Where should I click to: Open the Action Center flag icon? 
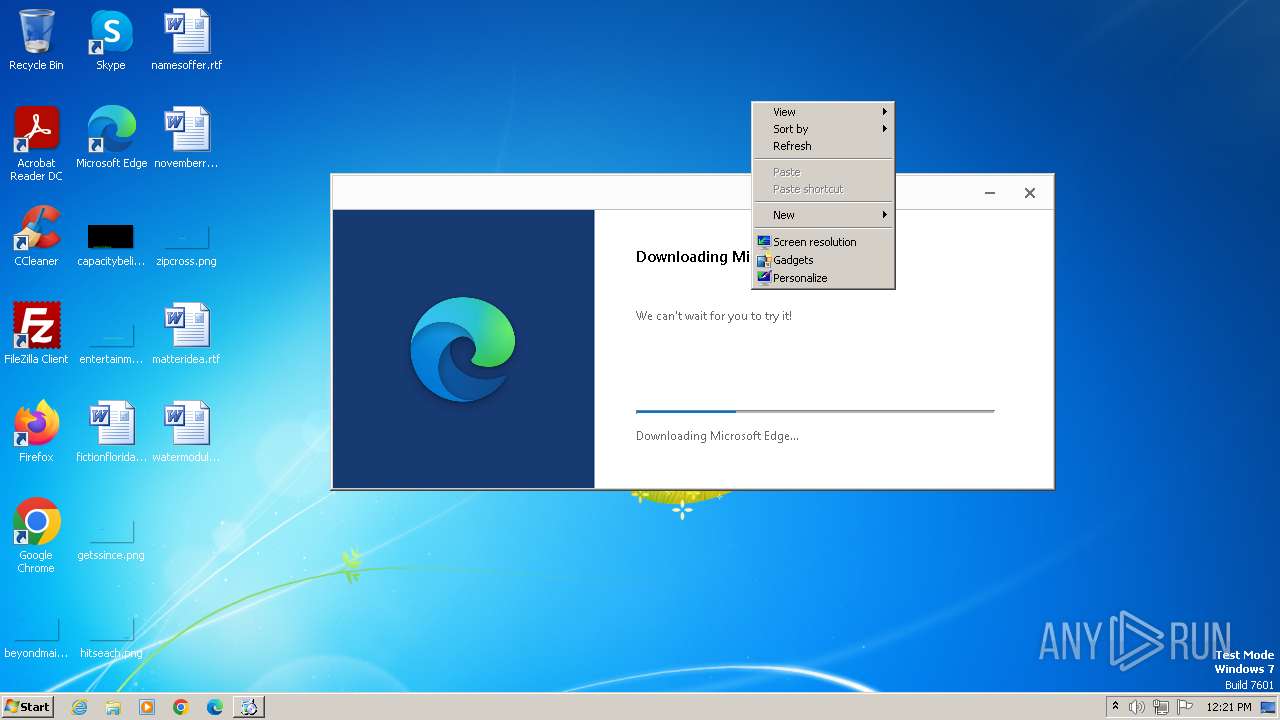(x=1185, y=707)
